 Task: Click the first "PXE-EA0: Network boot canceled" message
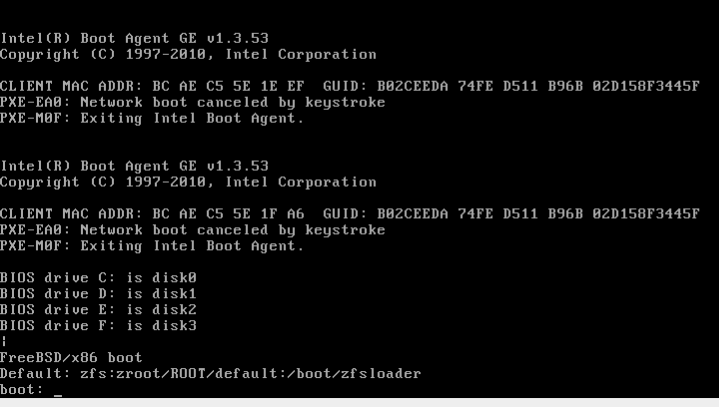pyautogui.click(x=192, y=102)
